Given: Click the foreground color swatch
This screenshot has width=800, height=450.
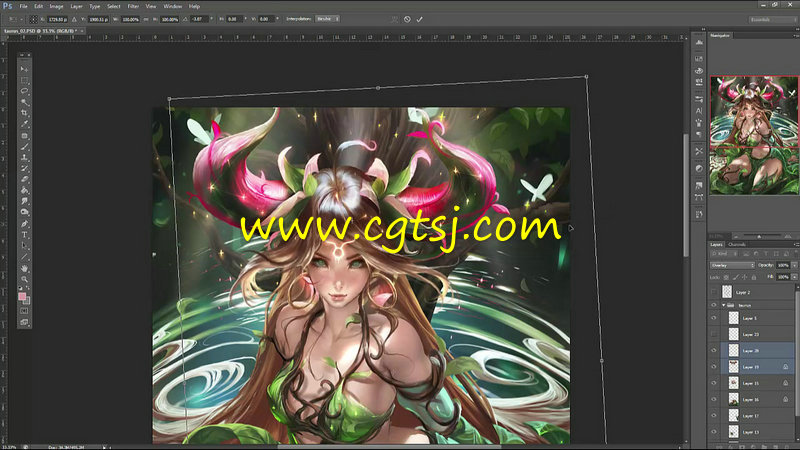Looking at the screenshot, I should coord(22,296).
